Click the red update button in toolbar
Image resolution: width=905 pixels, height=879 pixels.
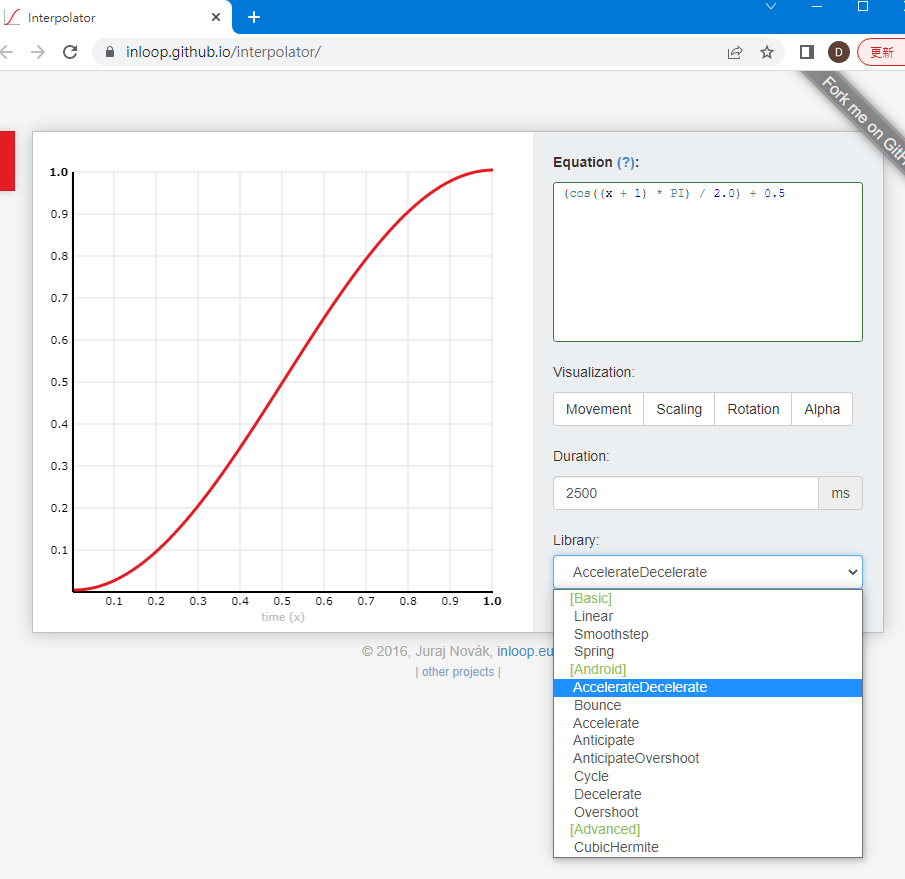pyautogui.click(x=881, y=53)
